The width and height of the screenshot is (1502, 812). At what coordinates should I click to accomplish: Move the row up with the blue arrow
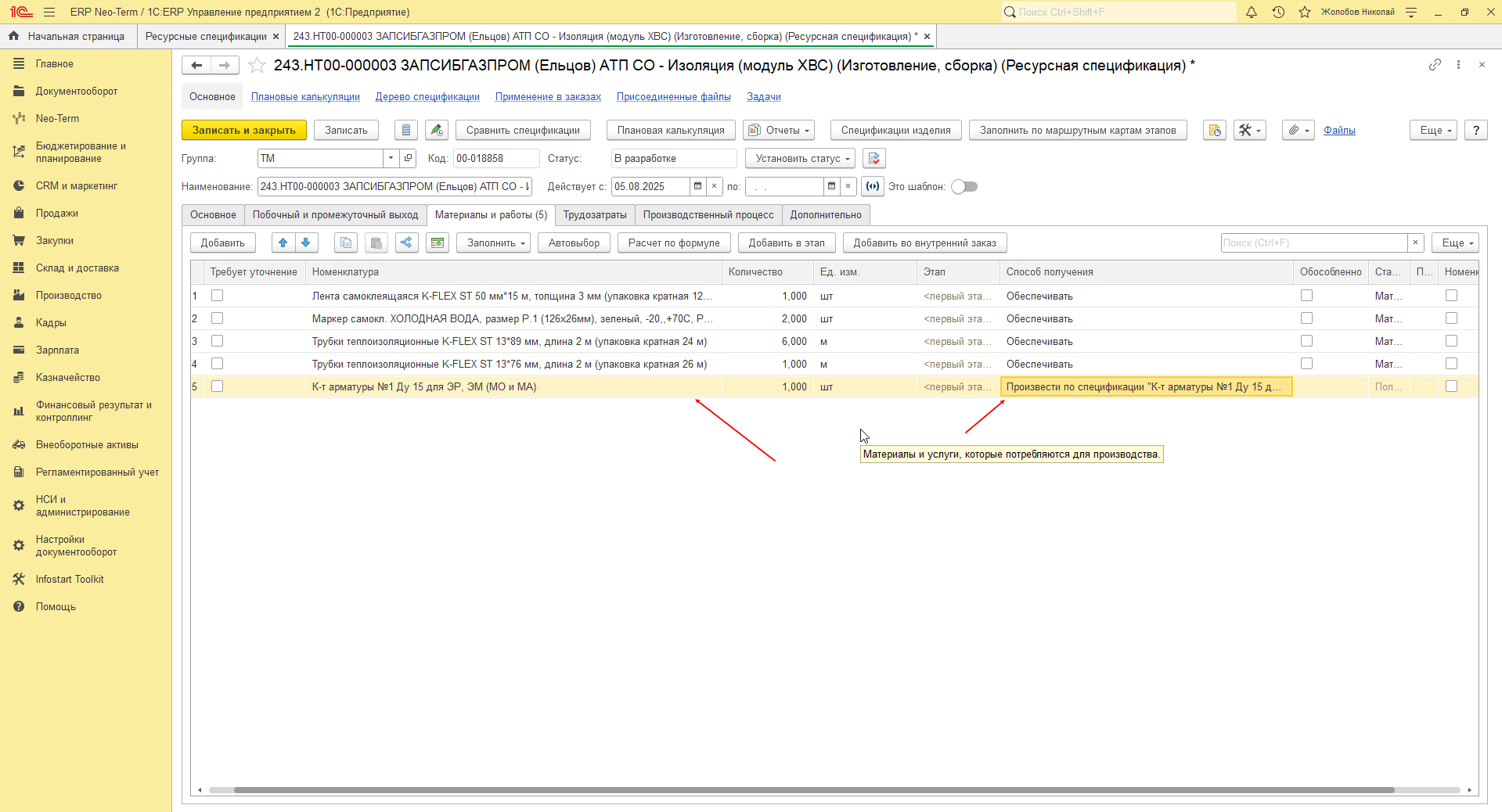tap(283, 243)
